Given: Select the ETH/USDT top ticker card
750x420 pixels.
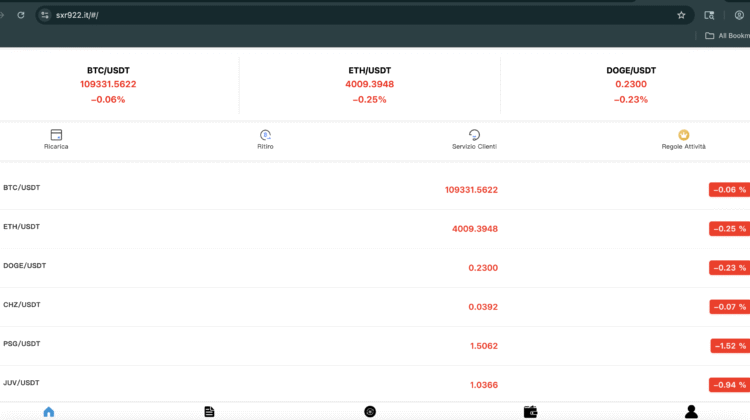Looking at the screenshot, I should point(370,85).
